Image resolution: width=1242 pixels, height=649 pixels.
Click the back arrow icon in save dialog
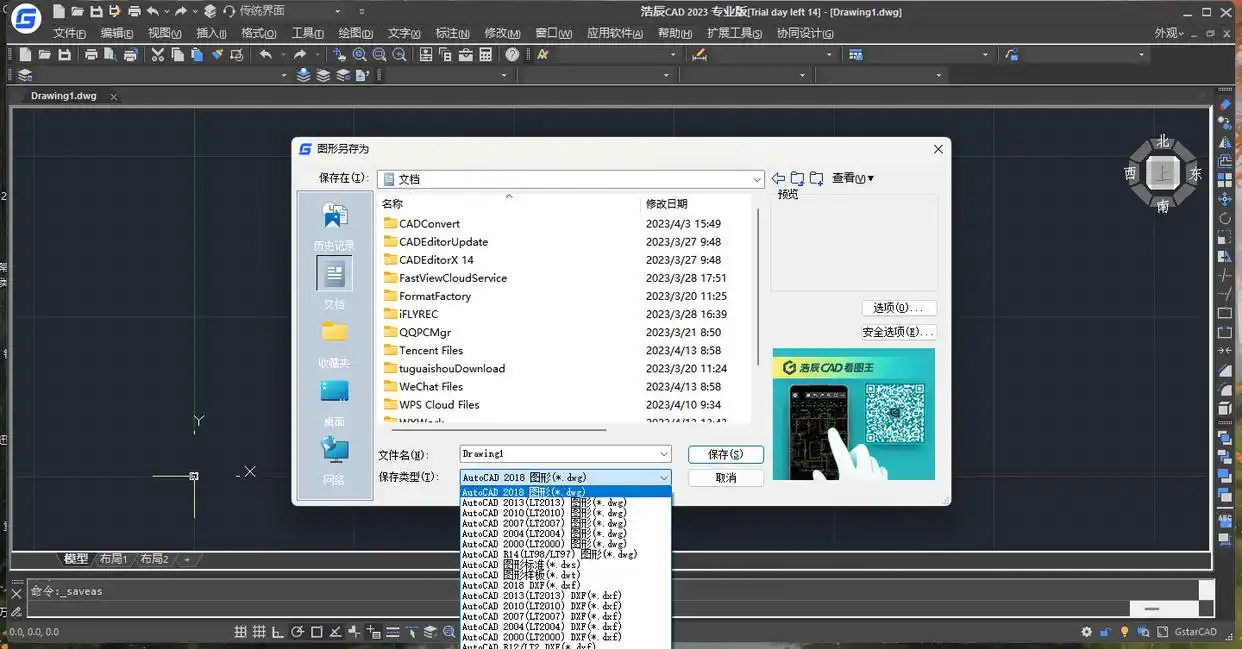click(x=779, y=178)
